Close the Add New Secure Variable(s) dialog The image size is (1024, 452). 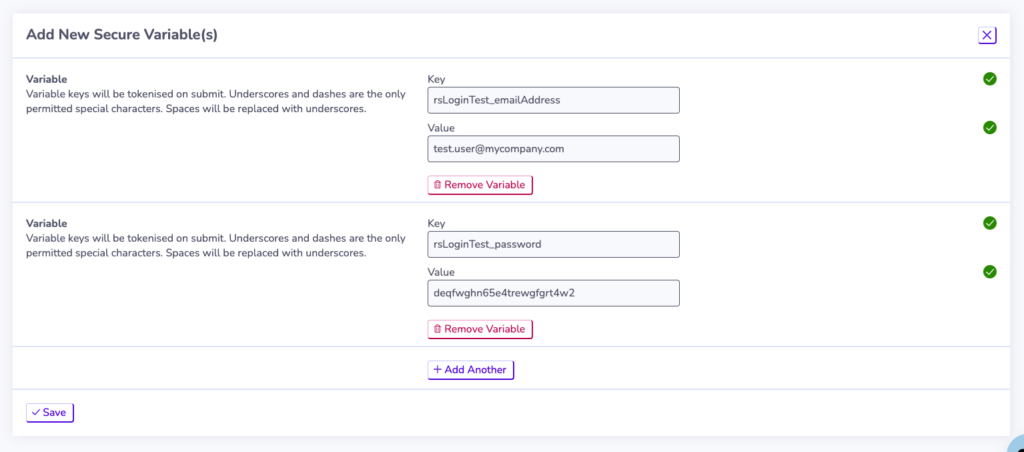point(987,35)
